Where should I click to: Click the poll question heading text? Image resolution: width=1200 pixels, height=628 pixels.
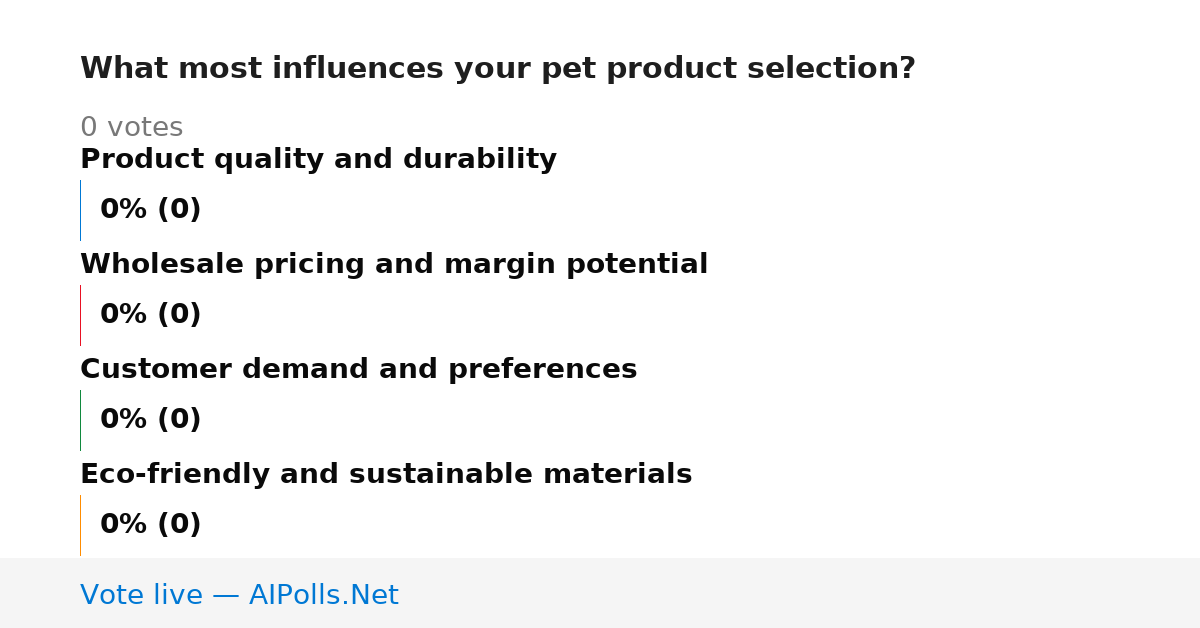pos(498,69)
